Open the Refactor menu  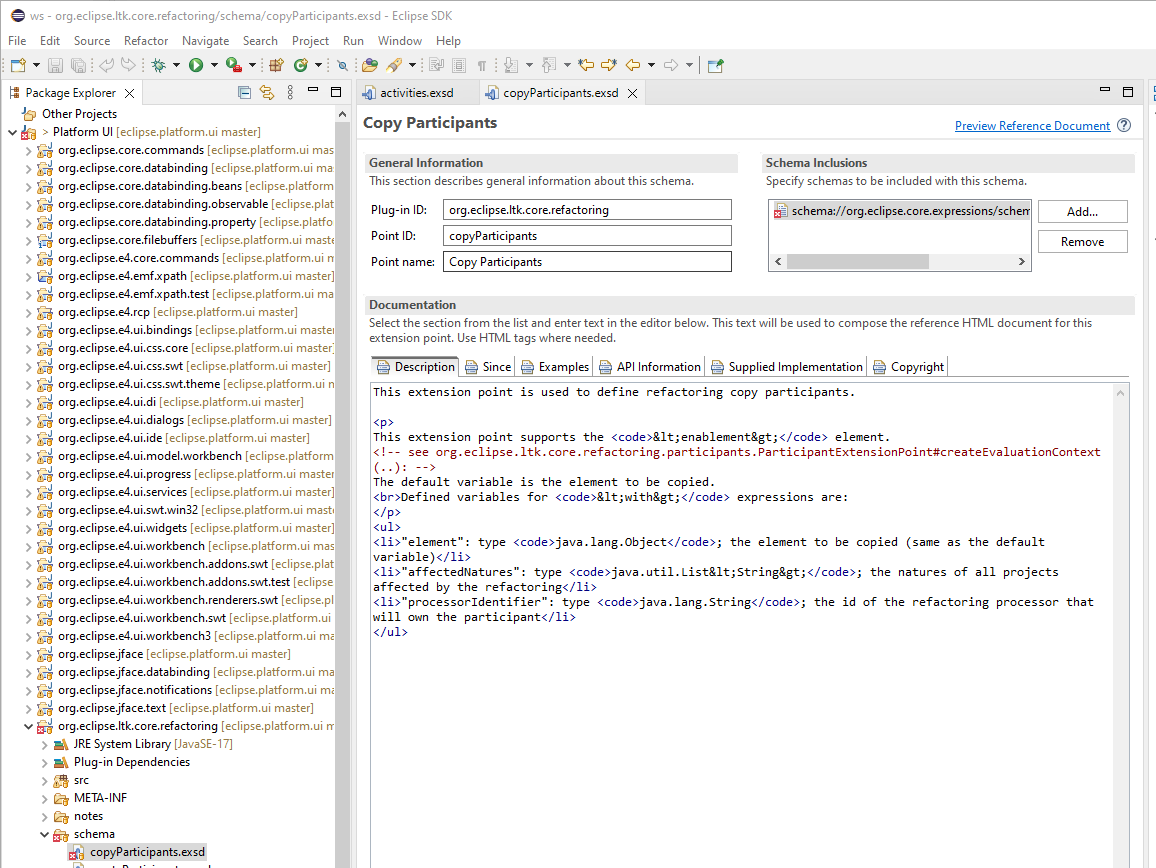pos(146,41)
